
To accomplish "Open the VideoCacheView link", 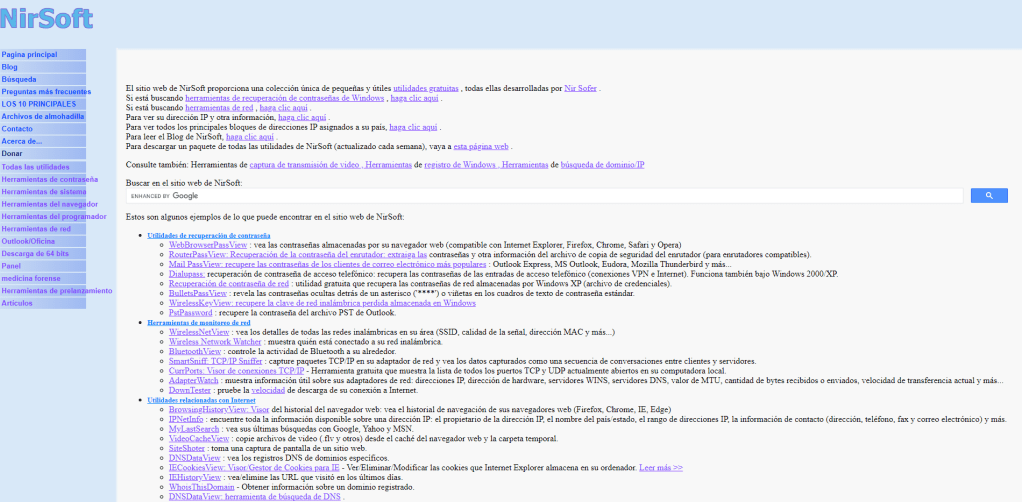I will 199,439.
